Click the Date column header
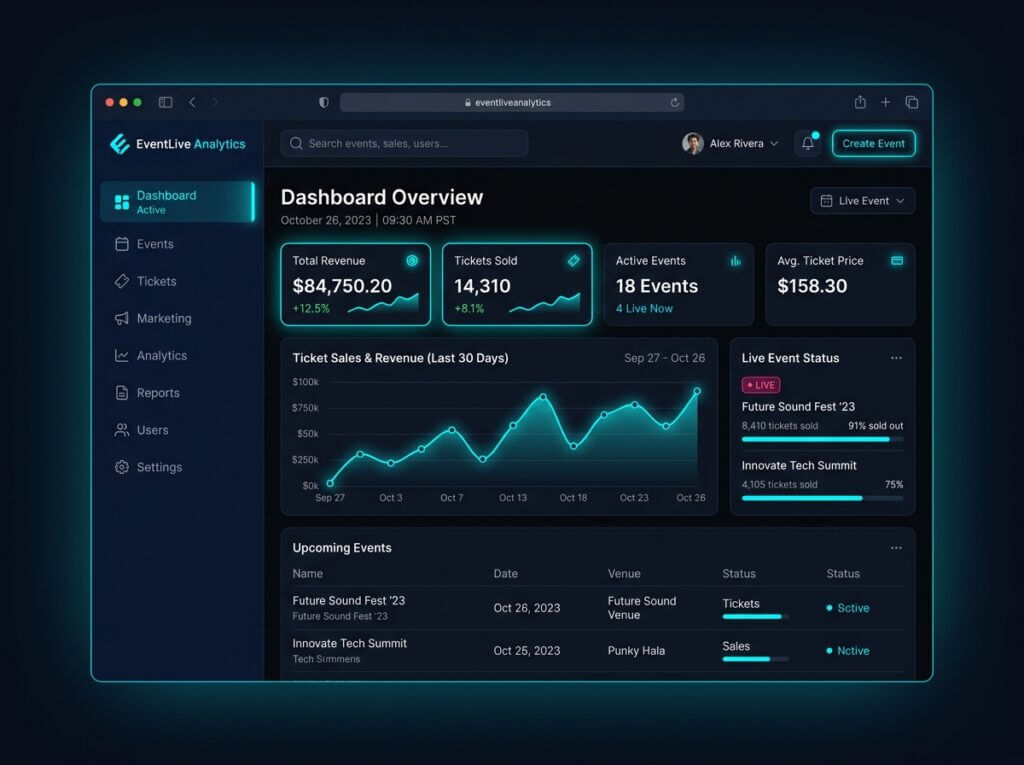This screenshot has width=1024, height=765. click(x=505, y=574)
